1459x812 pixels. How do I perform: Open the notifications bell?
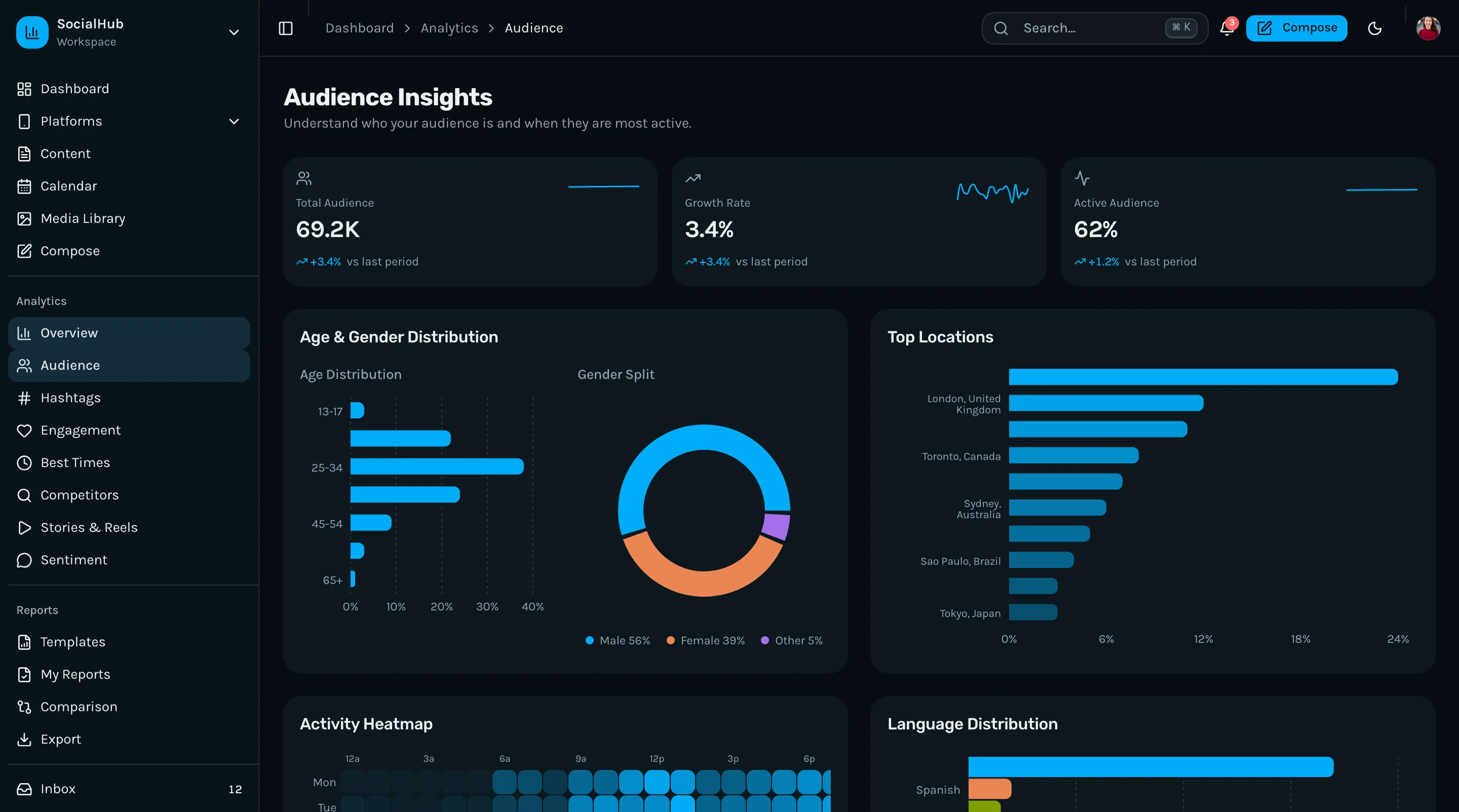[1227, 28]
